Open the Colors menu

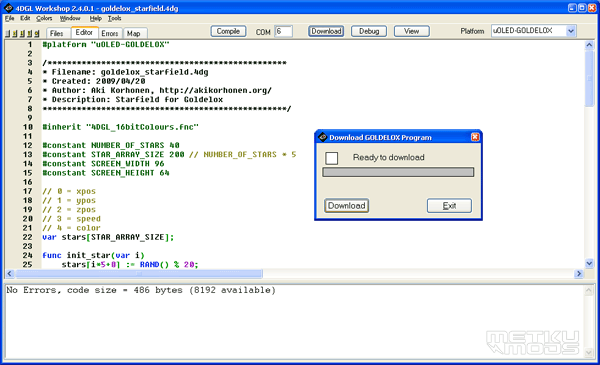pyautogui.click(x=44, y=18)
